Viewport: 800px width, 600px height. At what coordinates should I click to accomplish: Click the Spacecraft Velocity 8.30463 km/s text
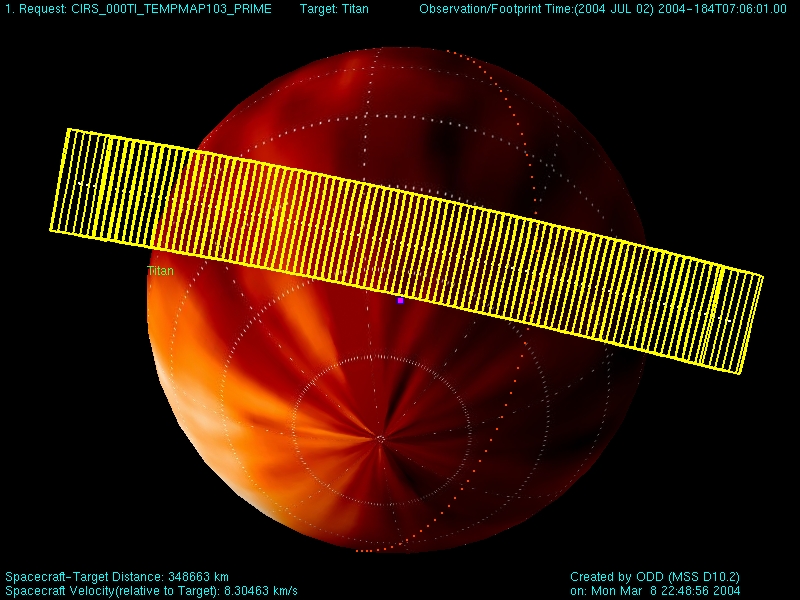[x=152, y=591]
